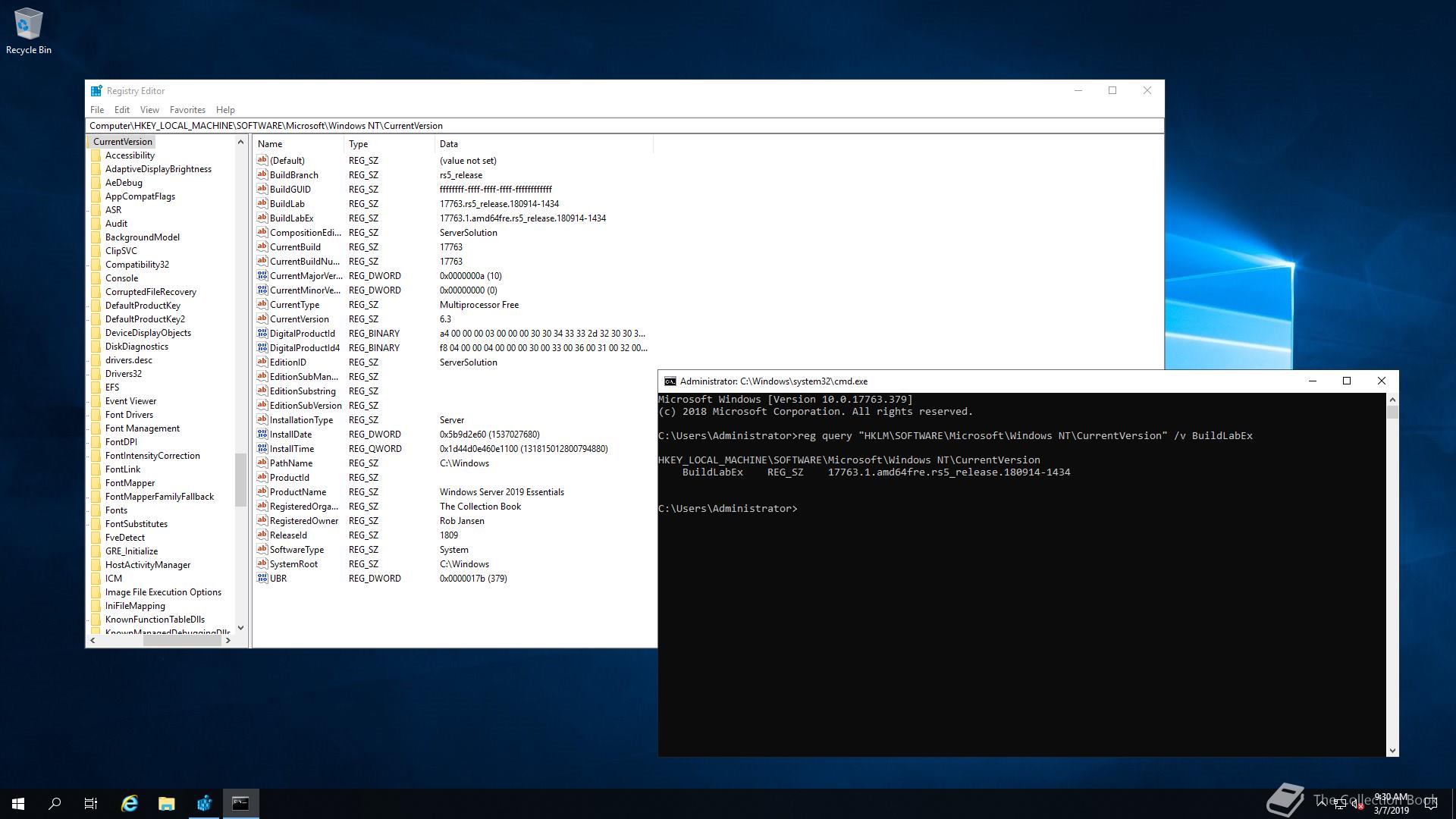Click the tree pane vertical scrollbar thumb
The image size is (1456, 819).
240,479
